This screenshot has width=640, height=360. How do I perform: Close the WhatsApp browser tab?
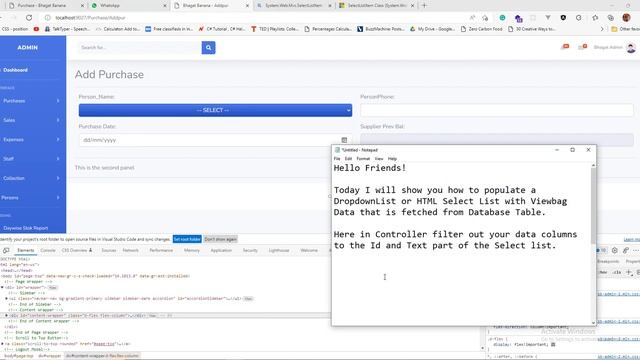point(165,6)
